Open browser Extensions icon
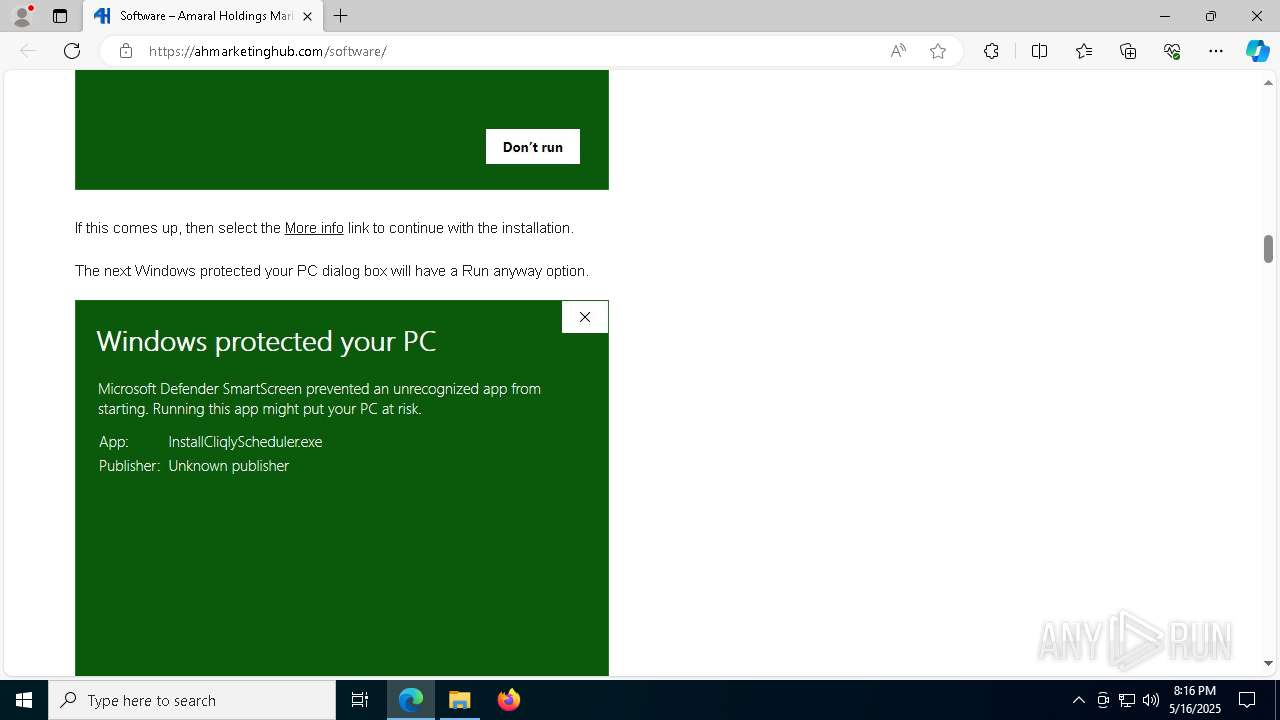The image size is (1280, 720). (x=991, y=51)
